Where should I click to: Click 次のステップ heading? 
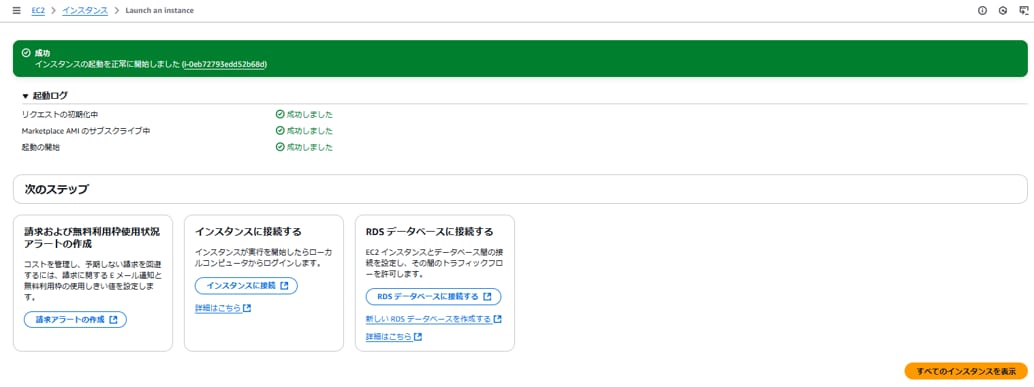(x=56, y=190)
